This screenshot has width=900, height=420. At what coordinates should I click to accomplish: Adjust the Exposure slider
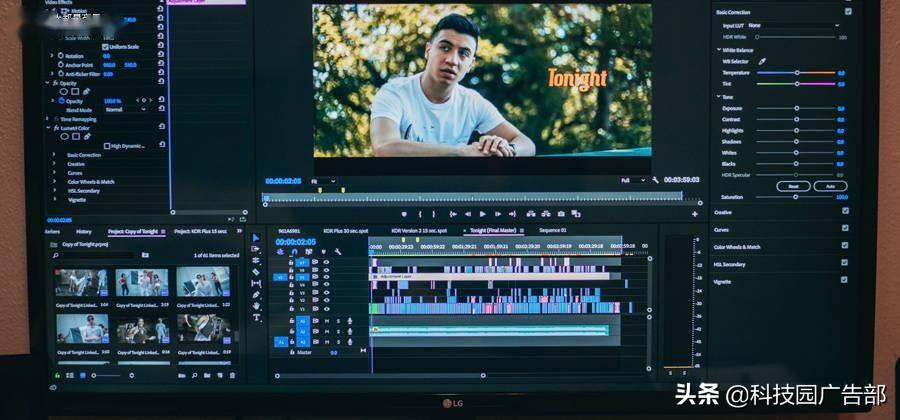click(797, 108)
